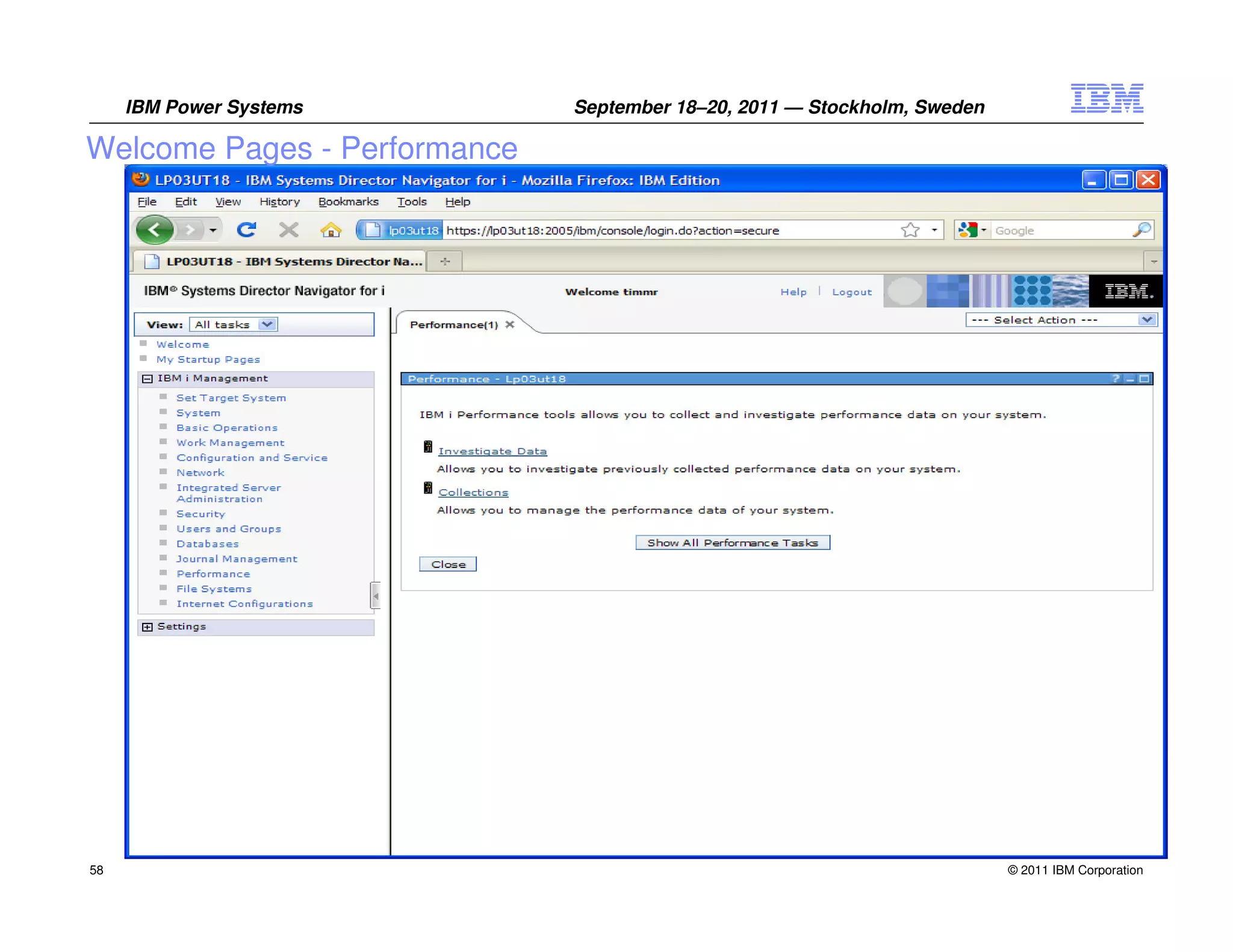
Task: Open the File menu
Action: click(x=146, y=202)
